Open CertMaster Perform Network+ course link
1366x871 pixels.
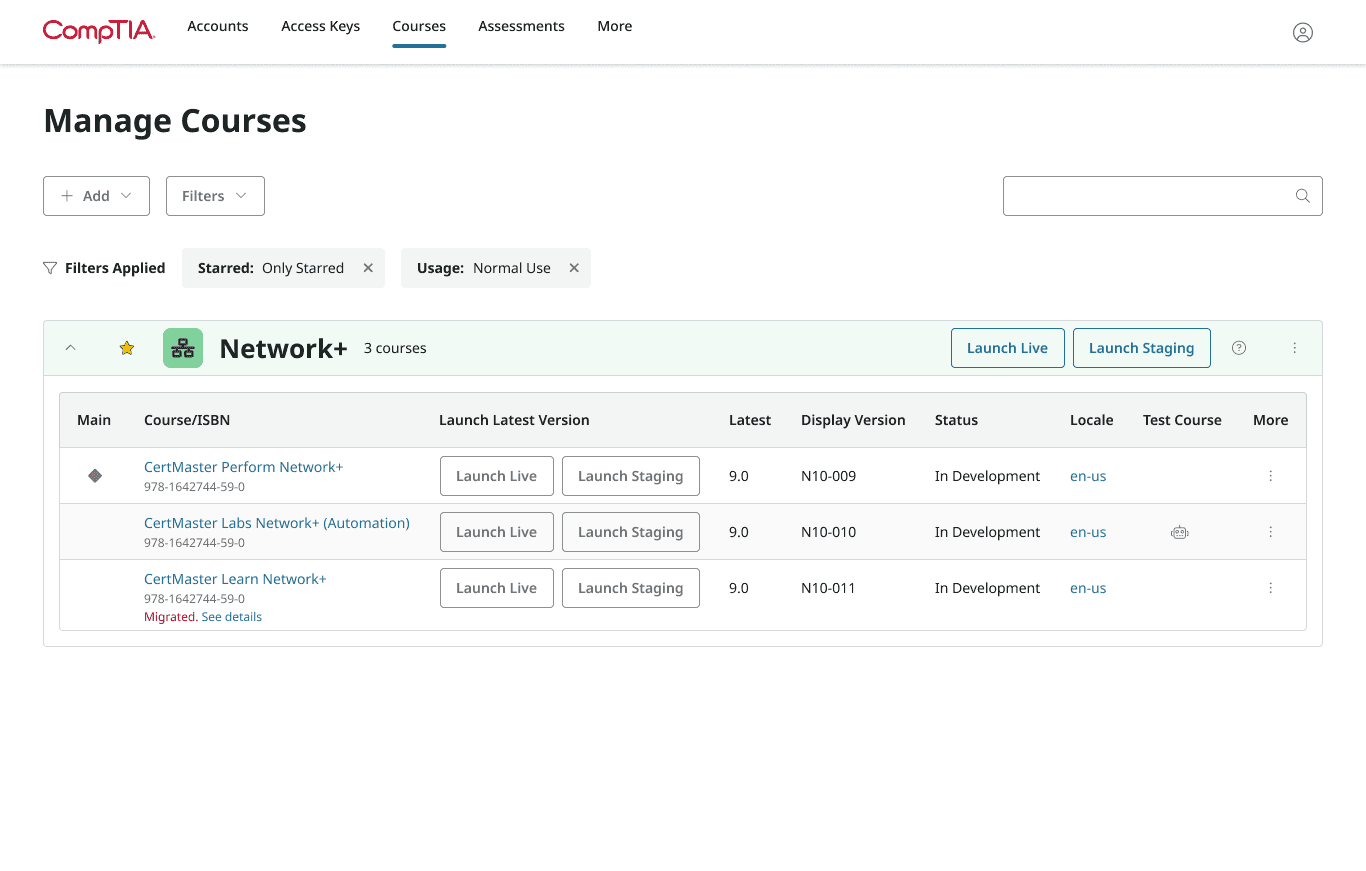pyautogui.click(x=243, y=467)
